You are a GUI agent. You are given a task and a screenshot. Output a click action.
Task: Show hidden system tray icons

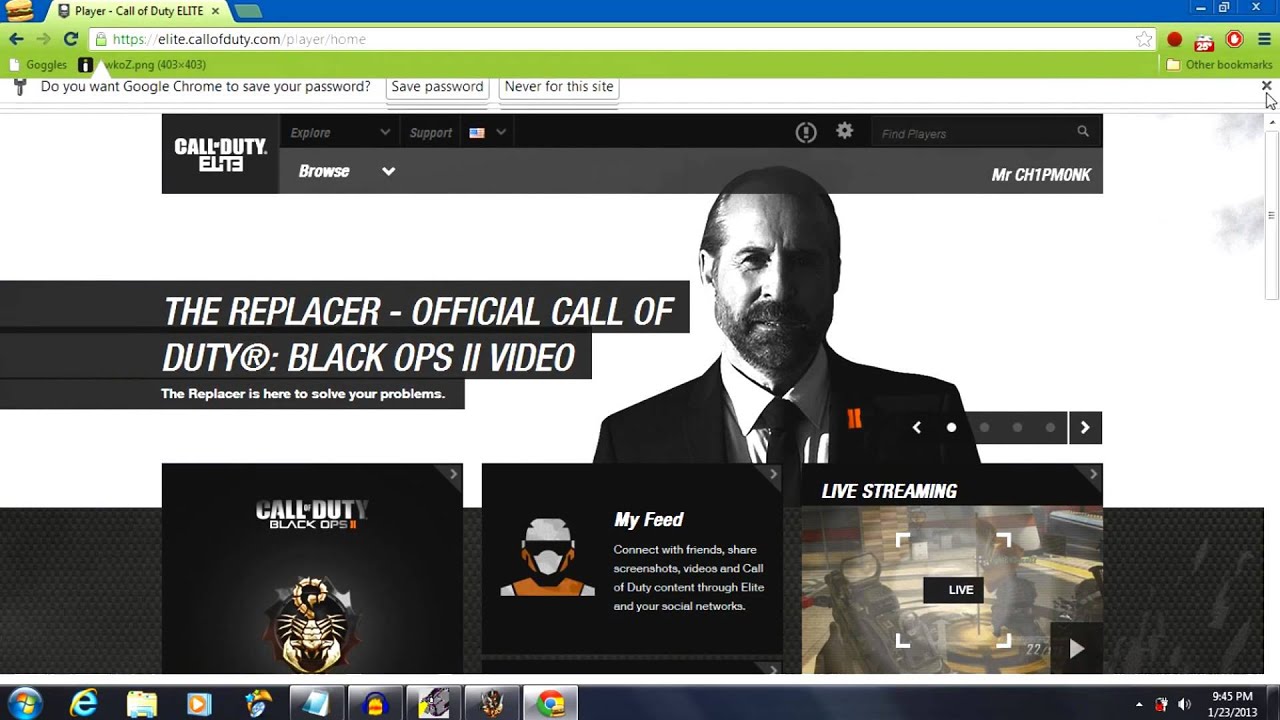pyautogui.click(x=1138, y=704)
